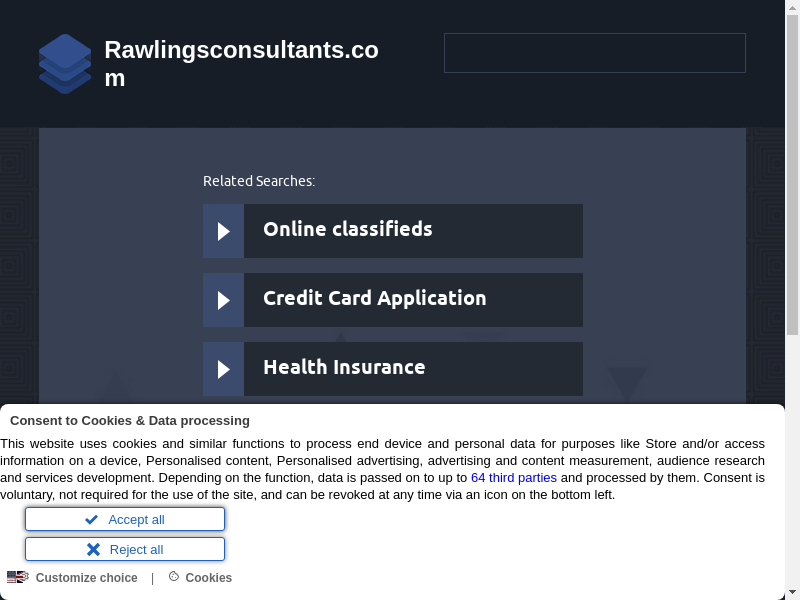
Task: Click the checkmark icon in Accept all
Action: coord(92,519)
